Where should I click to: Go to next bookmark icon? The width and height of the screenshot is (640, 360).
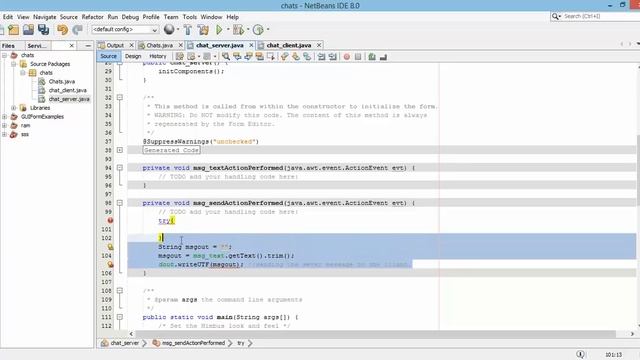click(296, 57)
